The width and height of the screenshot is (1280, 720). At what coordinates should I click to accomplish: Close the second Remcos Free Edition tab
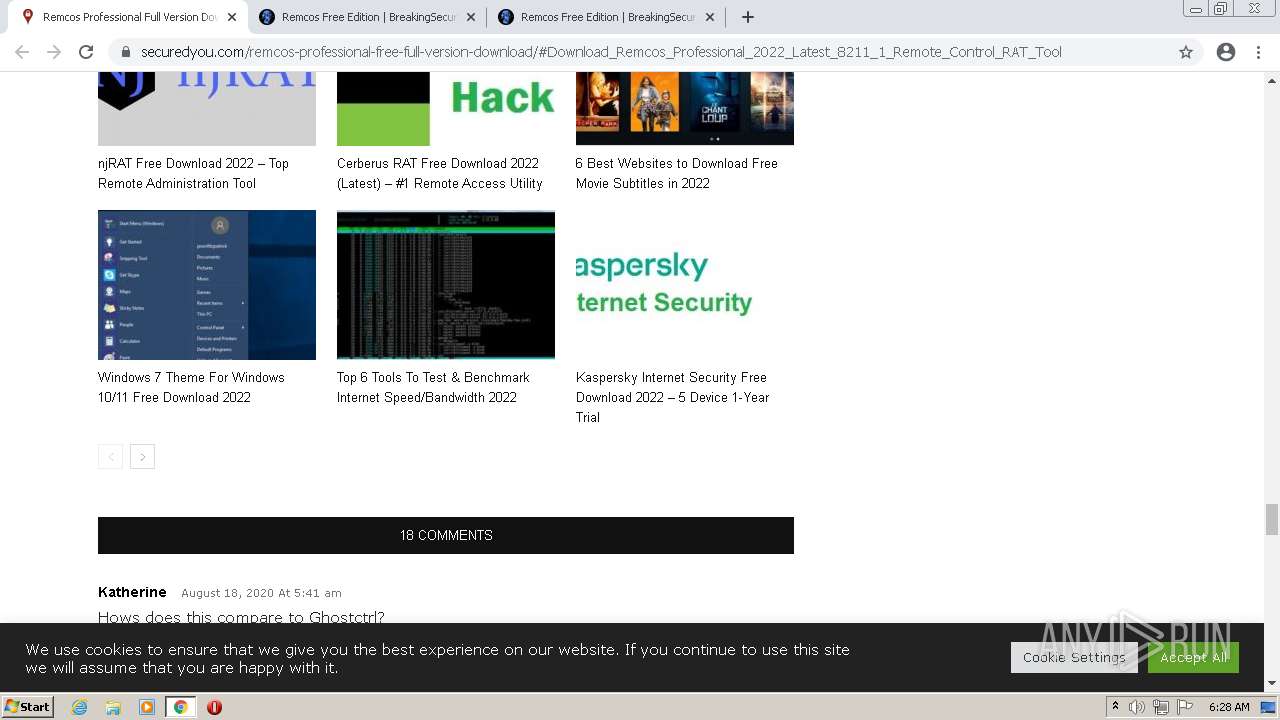[471, 17]
